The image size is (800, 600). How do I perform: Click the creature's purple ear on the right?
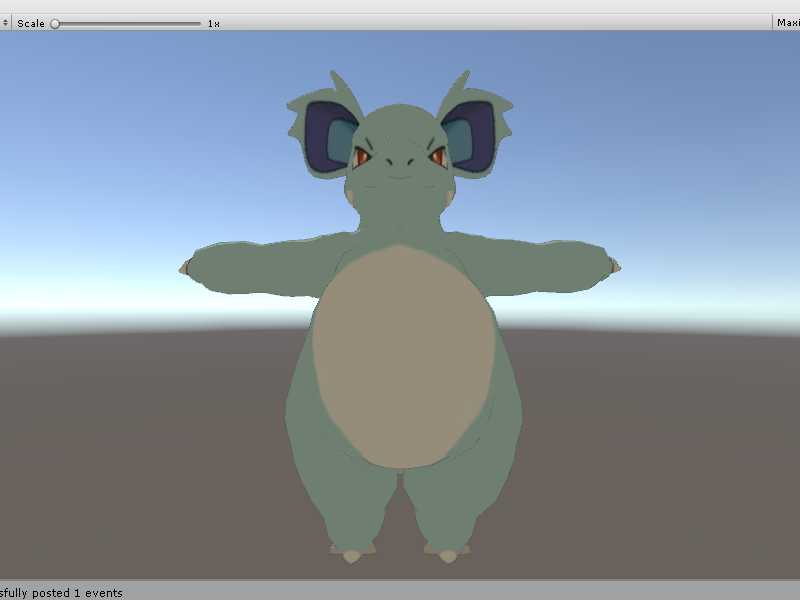[x=466, y=136]
